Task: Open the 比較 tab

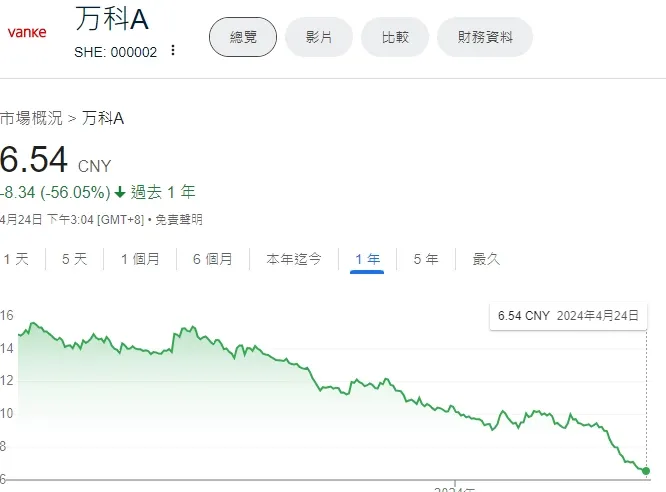Action: tap(395, 37)
